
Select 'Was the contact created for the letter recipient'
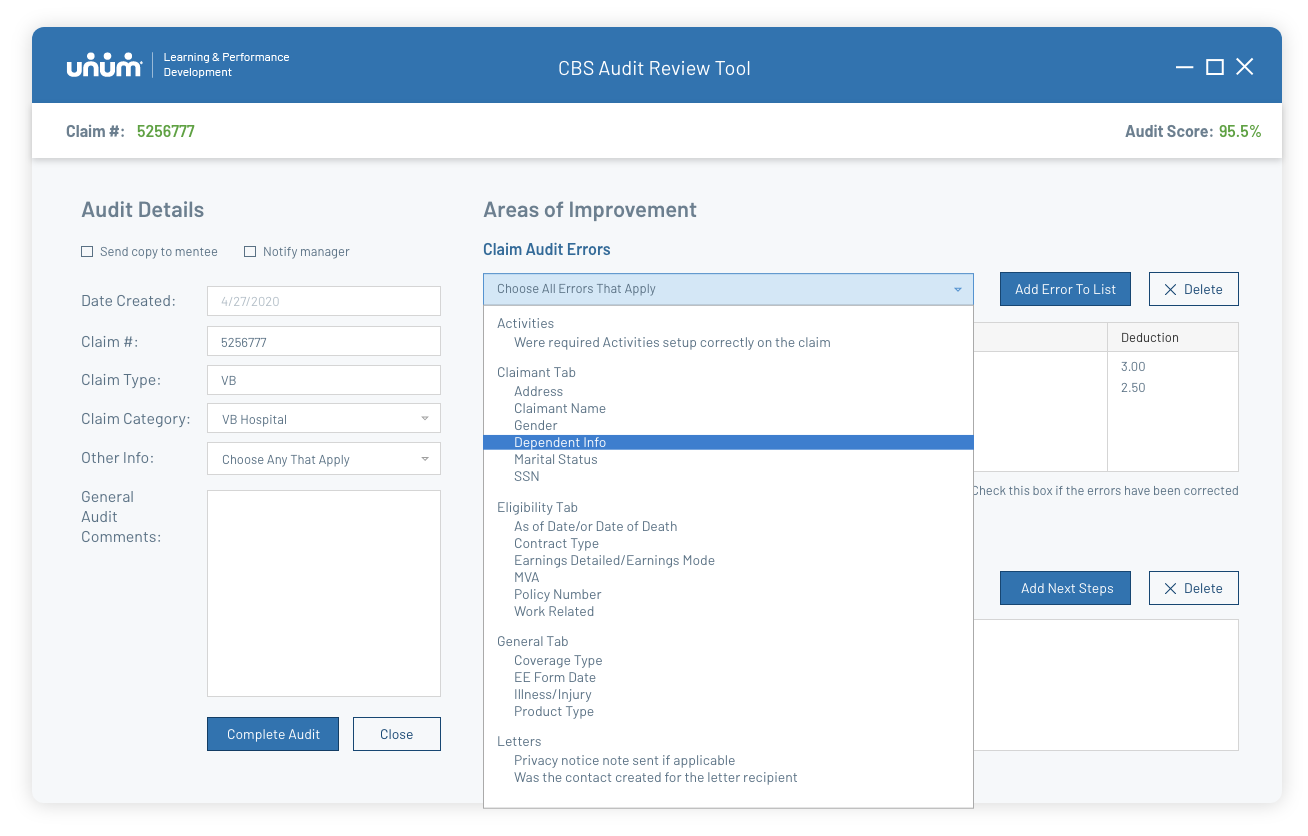(656, 777)
